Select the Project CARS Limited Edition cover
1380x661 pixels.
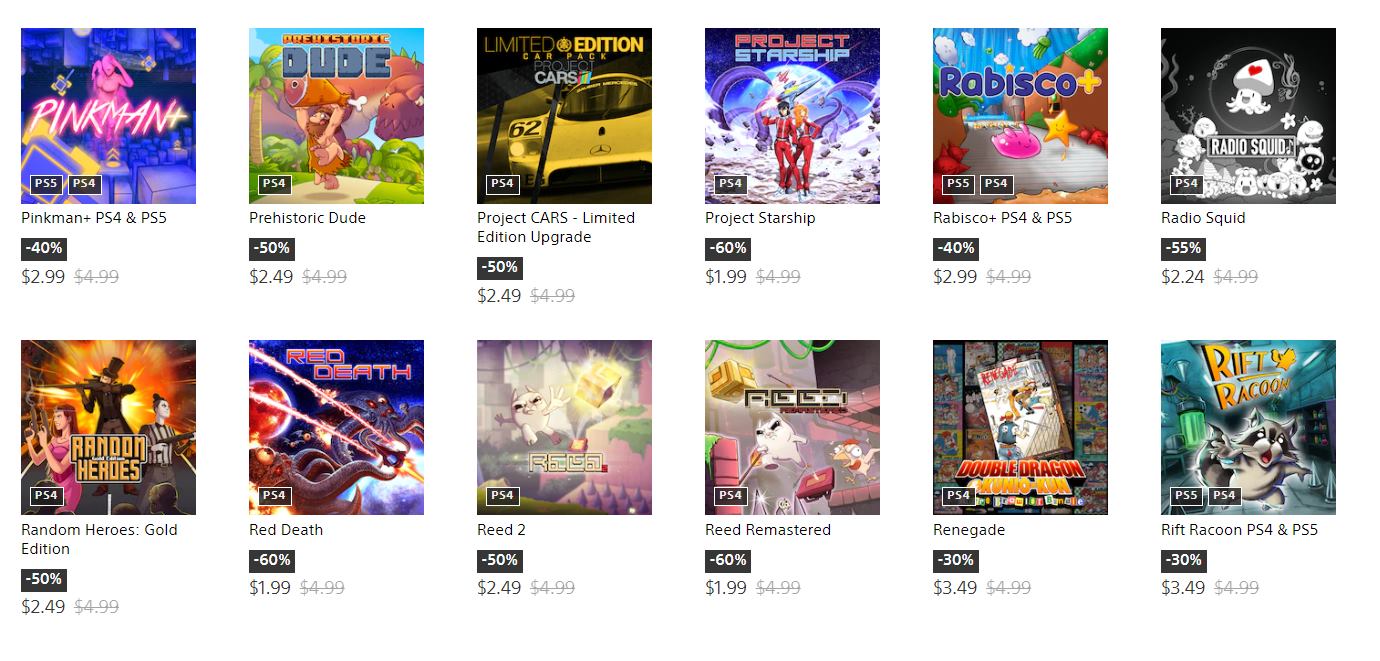(x=564, y=116)
